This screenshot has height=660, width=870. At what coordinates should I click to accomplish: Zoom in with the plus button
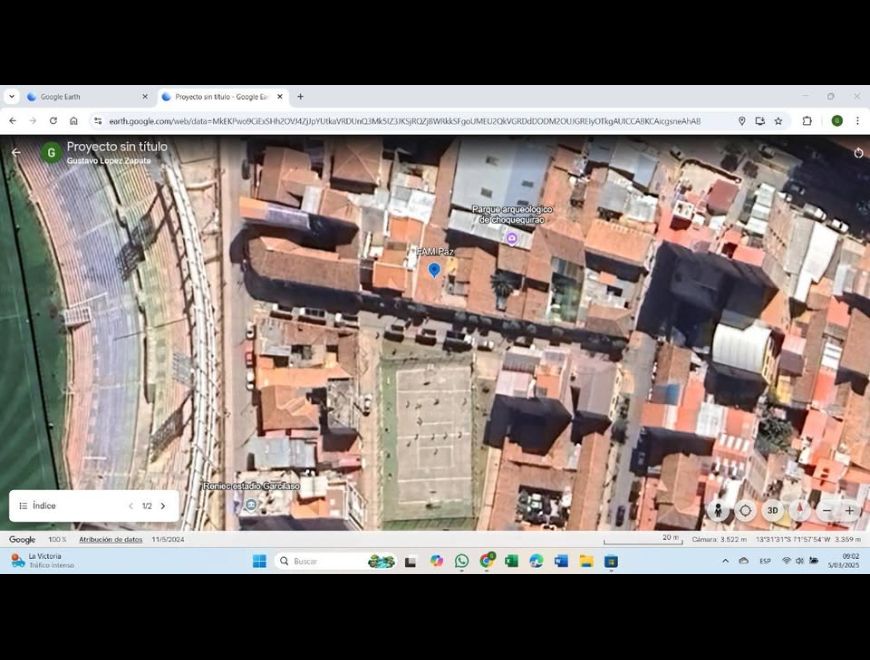[x=849, y=510]
